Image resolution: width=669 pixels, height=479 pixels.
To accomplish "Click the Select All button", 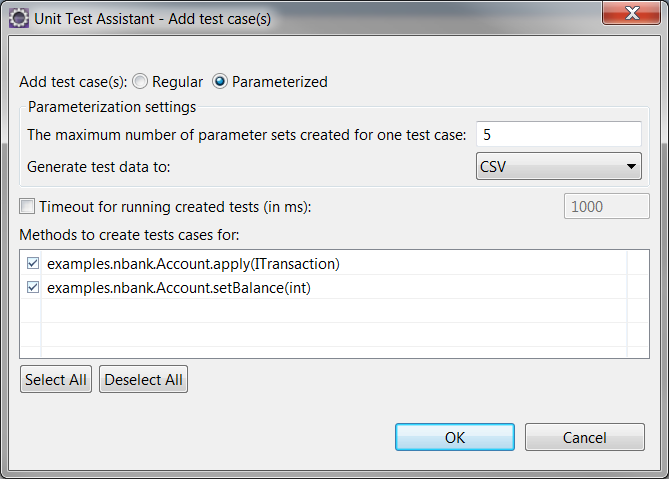I will (x=56, y=379).
